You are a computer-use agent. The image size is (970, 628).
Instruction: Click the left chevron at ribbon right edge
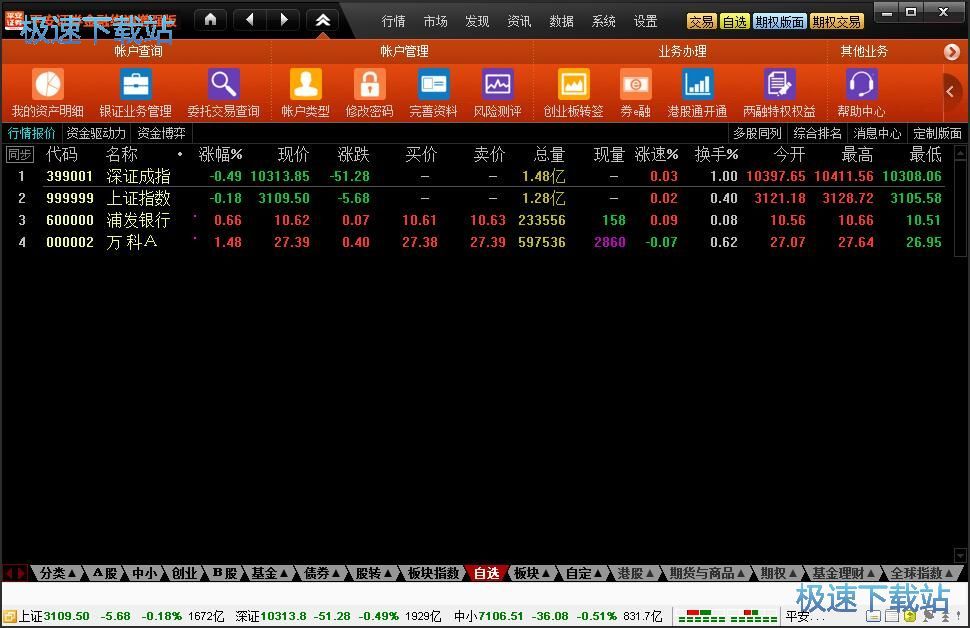coord(951,92)
